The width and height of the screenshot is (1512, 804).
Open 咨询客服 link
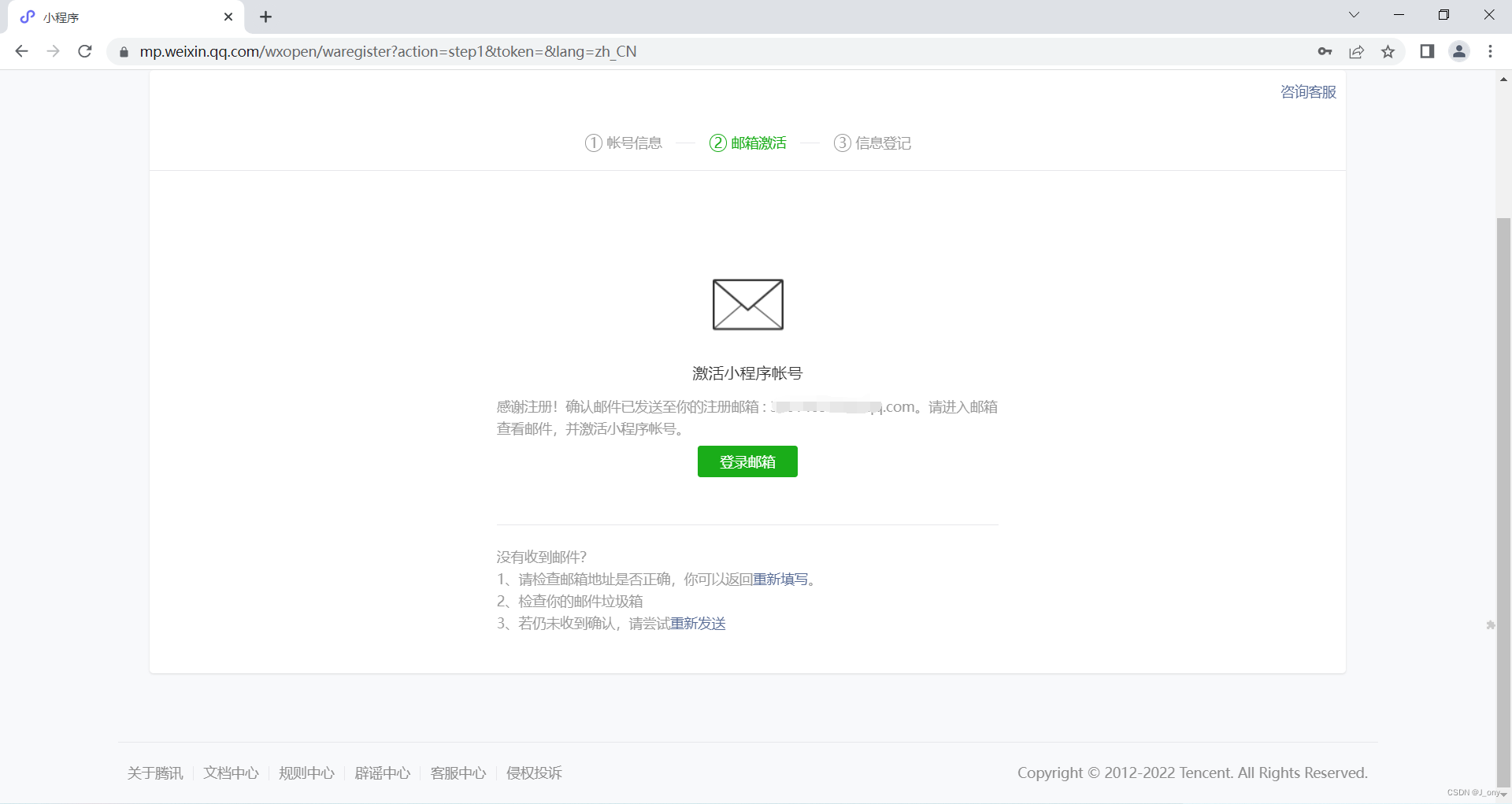pos(1308,92)
